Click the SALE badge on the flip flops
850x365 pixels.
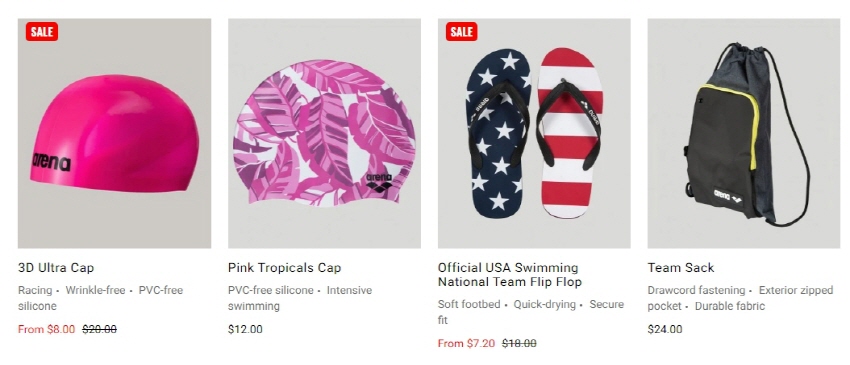461,31
